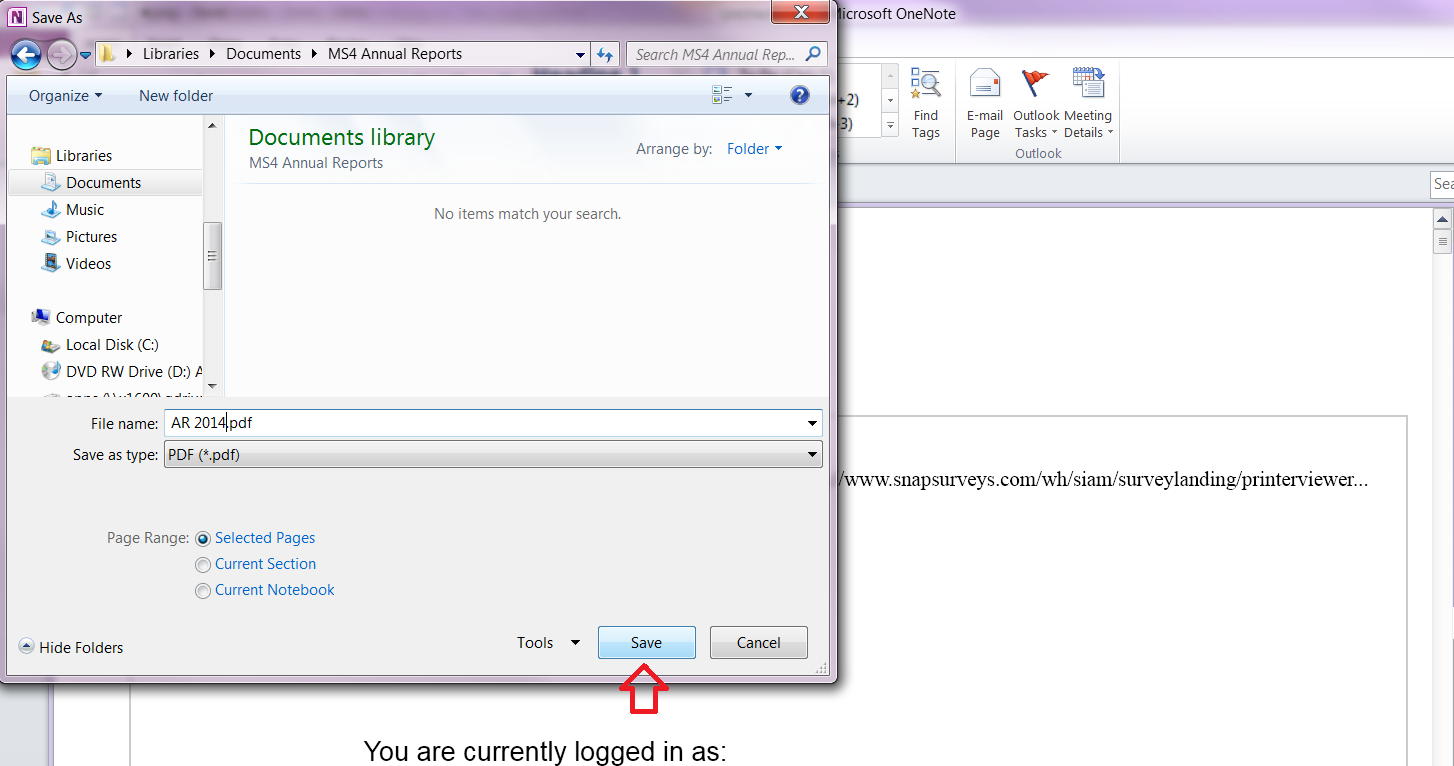Select Current Notebook radio option
The height and width of the screenshot is (766, 1454).
[x=203, y=590]
